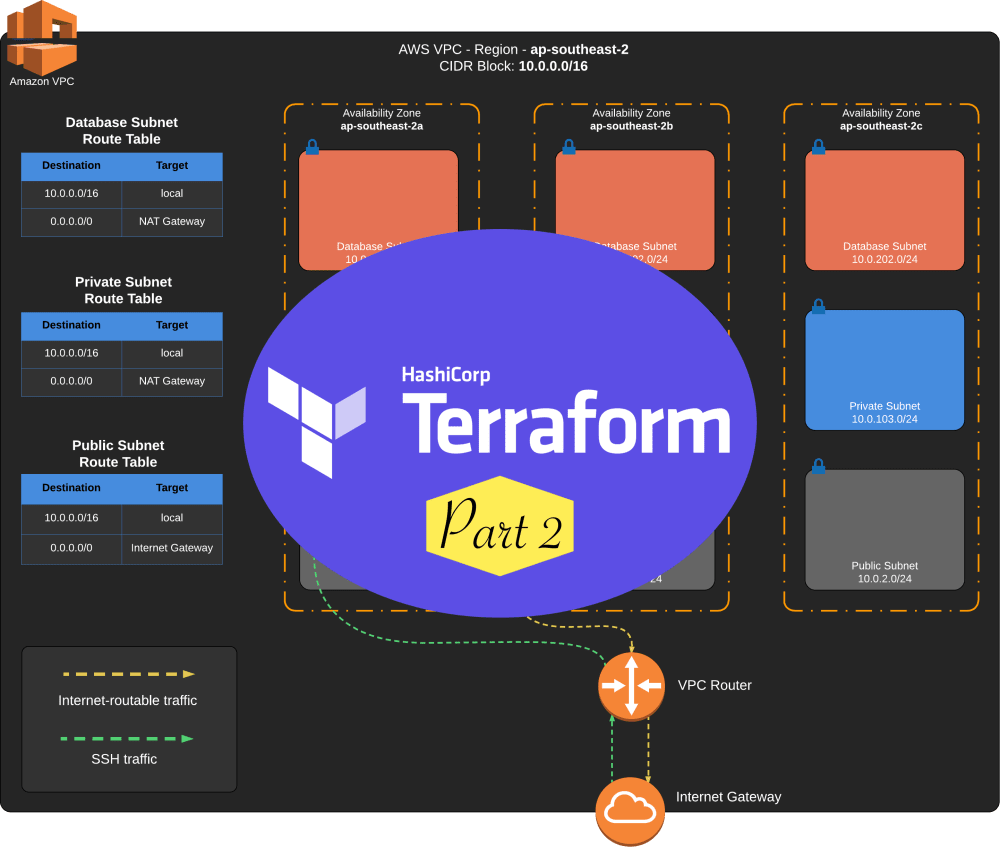1000x847 pixels.
Task: Click 'CIDR Block: 10.0.0.0/16' text
Action: [513, 66]
